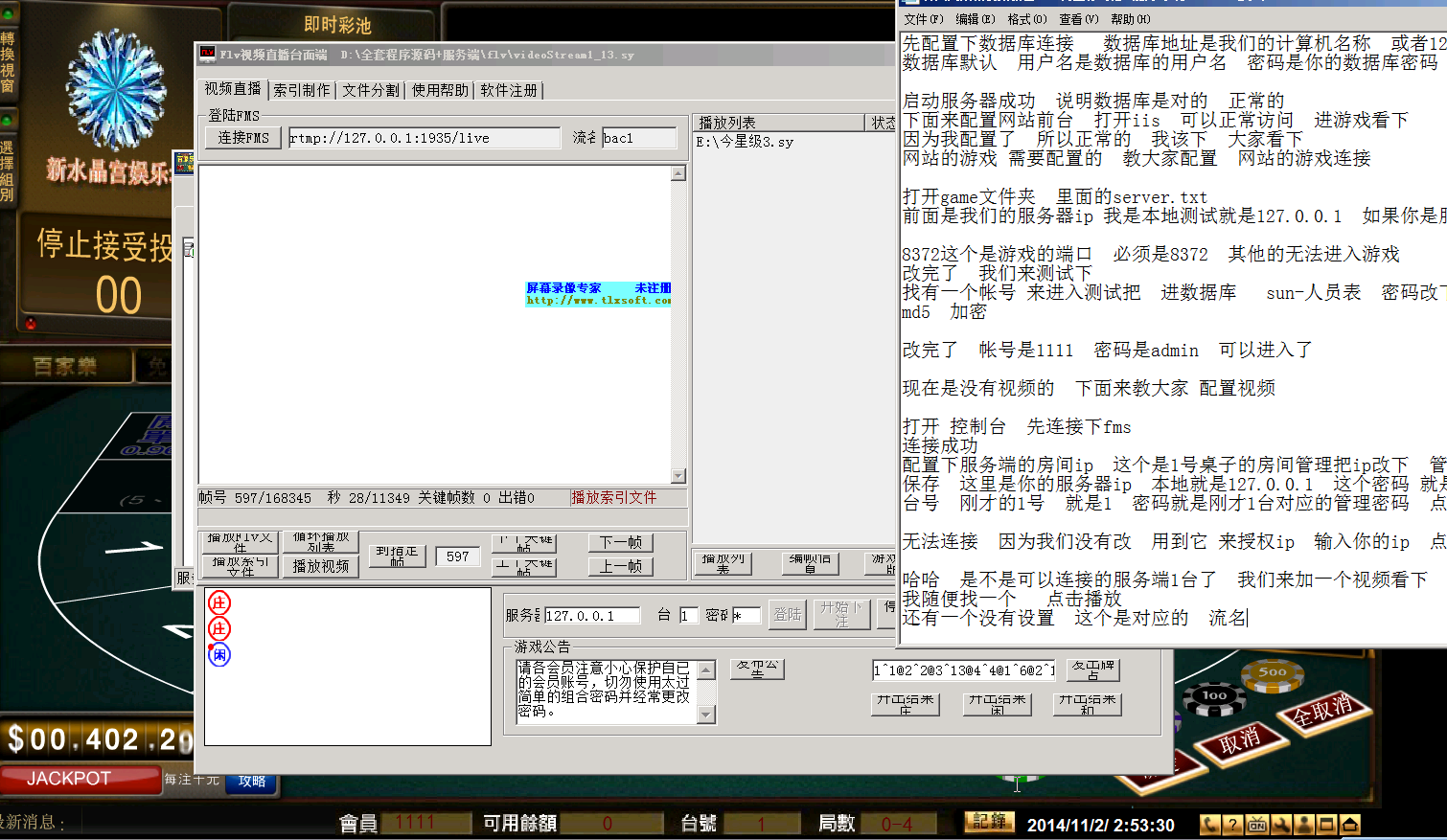Toggle the 轉換視窗 side button
This screenshot has height=840, width=1447.
(x=8, y=60)
